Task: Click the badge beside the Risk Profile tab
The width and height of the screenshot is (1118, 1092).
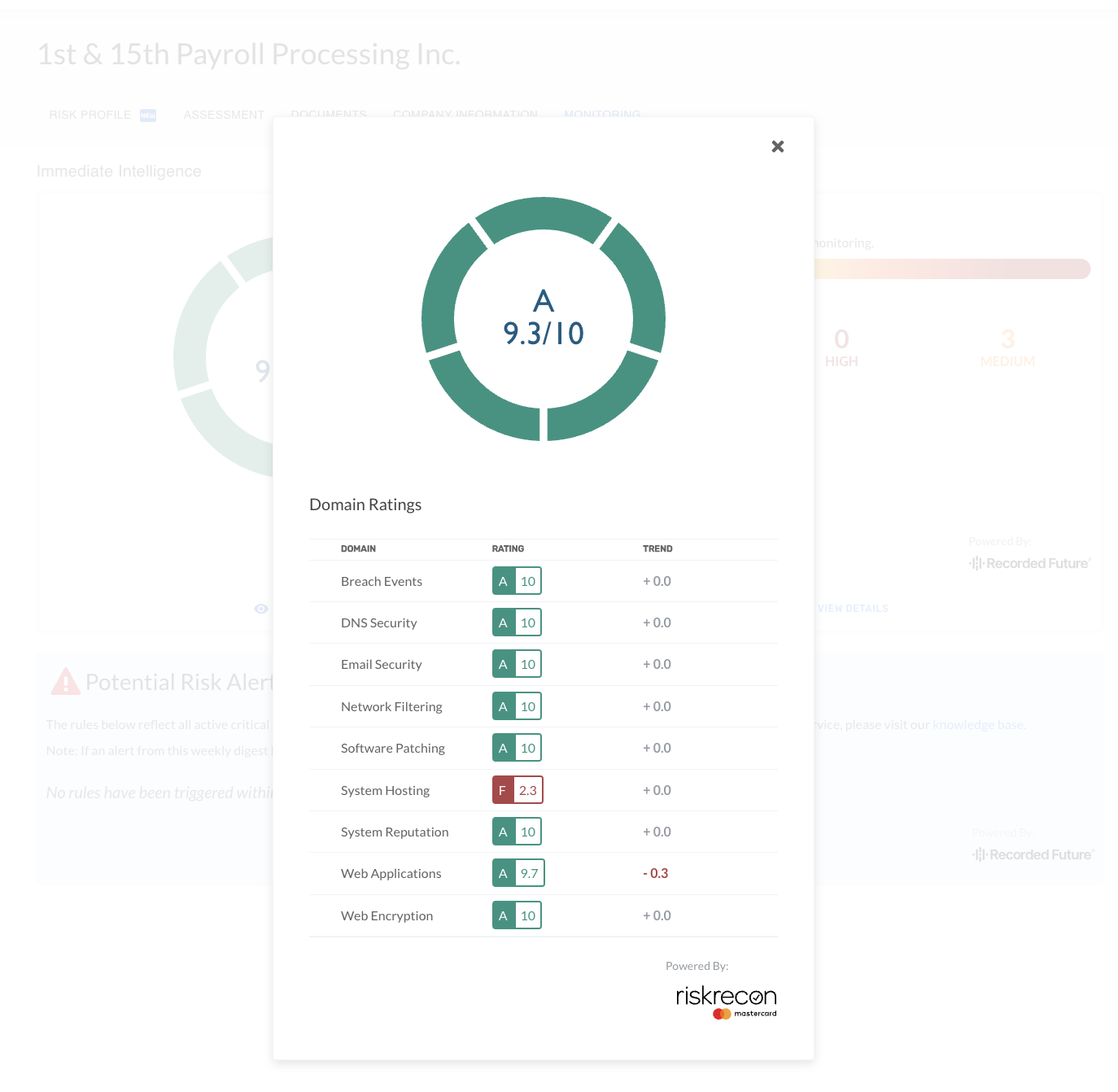Action: click(147, 115)
